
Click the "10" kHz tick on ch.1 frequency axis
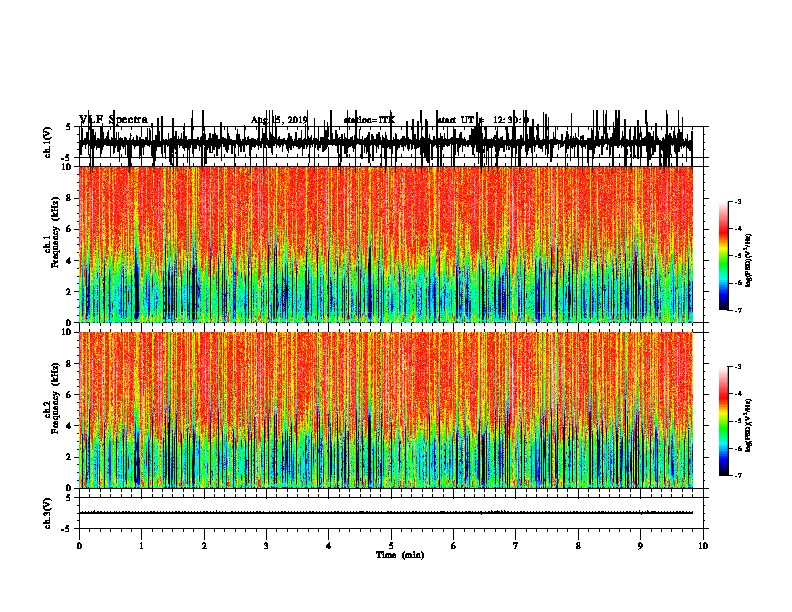click(68, 167)
